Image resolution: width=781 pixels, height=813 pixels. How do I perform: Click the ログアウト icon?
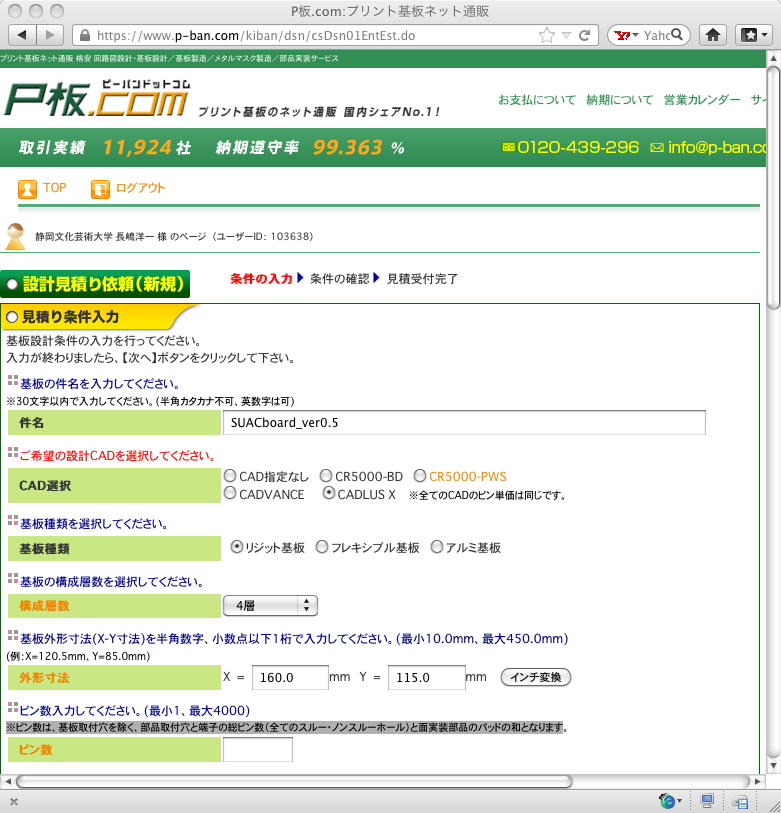(100, 189)
